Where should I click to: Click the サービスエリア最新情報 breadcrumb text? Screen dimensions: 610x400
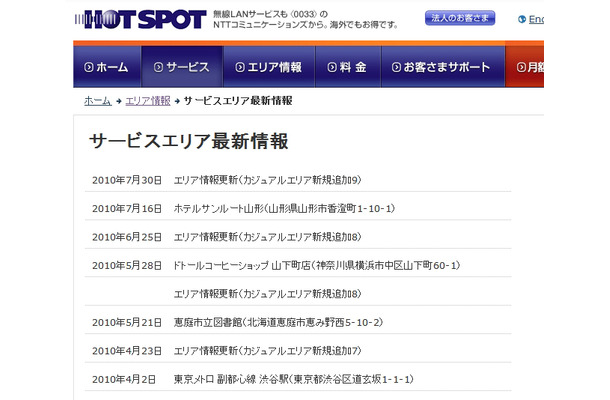tap(238, 101)
